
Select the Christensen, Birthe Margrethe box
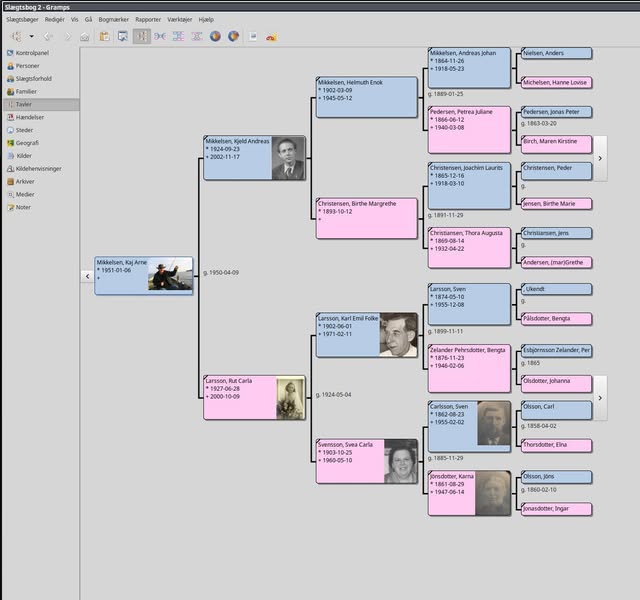[x=367, y=218]
